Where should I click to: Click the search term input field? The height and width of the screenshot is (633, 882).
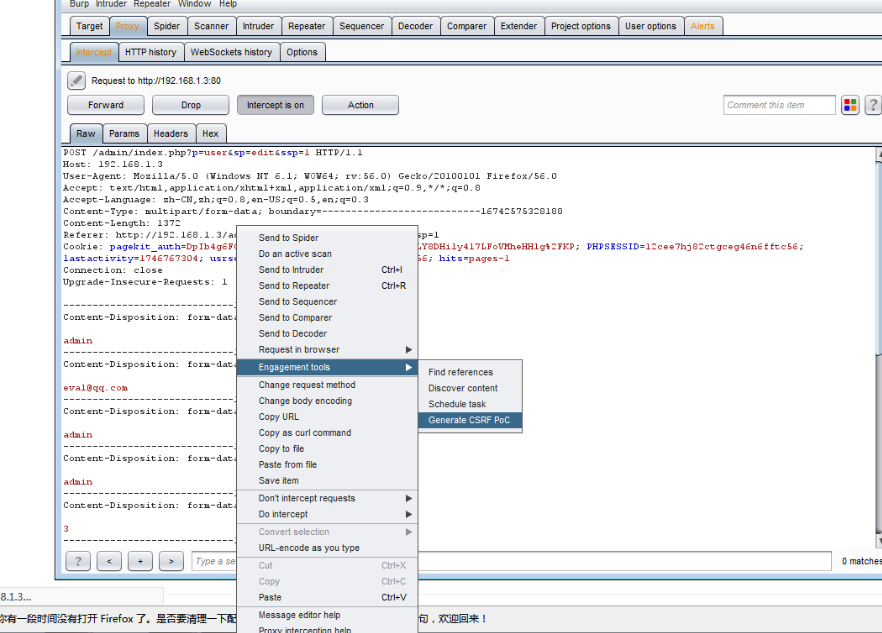(511, 561)
